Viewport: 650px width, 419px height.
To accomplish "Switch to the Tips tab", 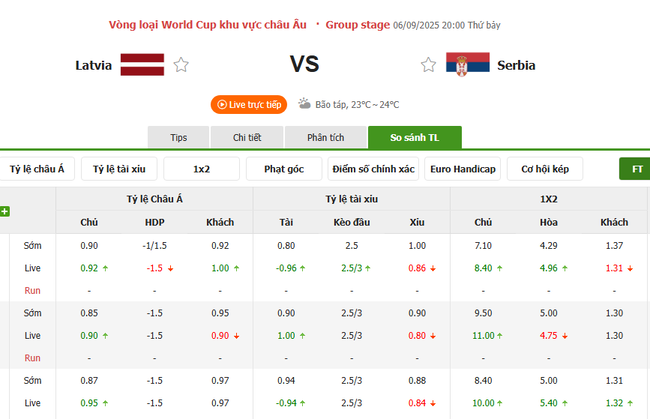I will pyautogui.click(x=179, y=138).
